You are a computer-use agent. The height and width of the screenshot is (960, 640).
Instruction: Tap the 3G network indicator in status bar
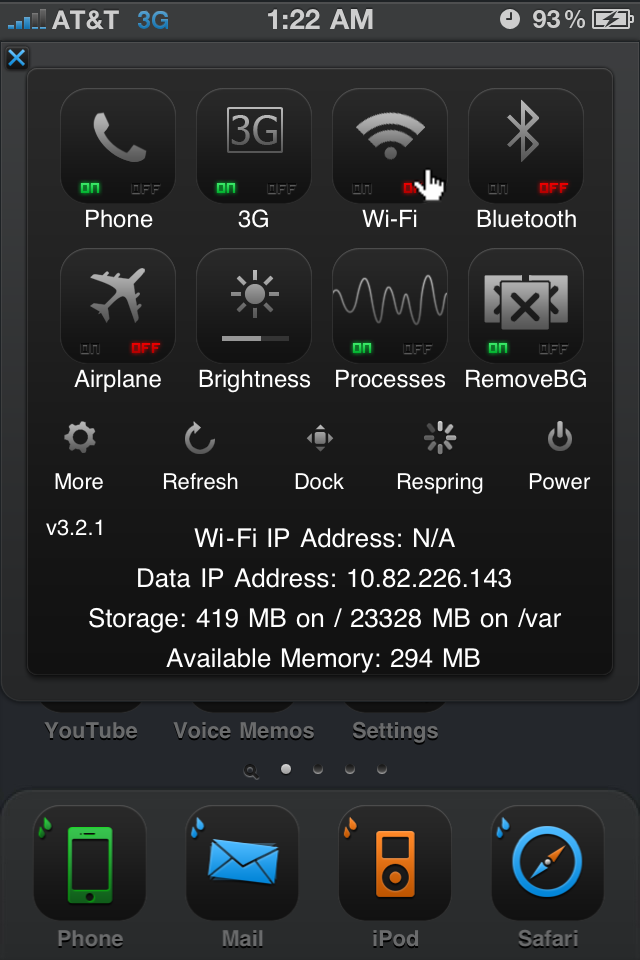point(153,20)
